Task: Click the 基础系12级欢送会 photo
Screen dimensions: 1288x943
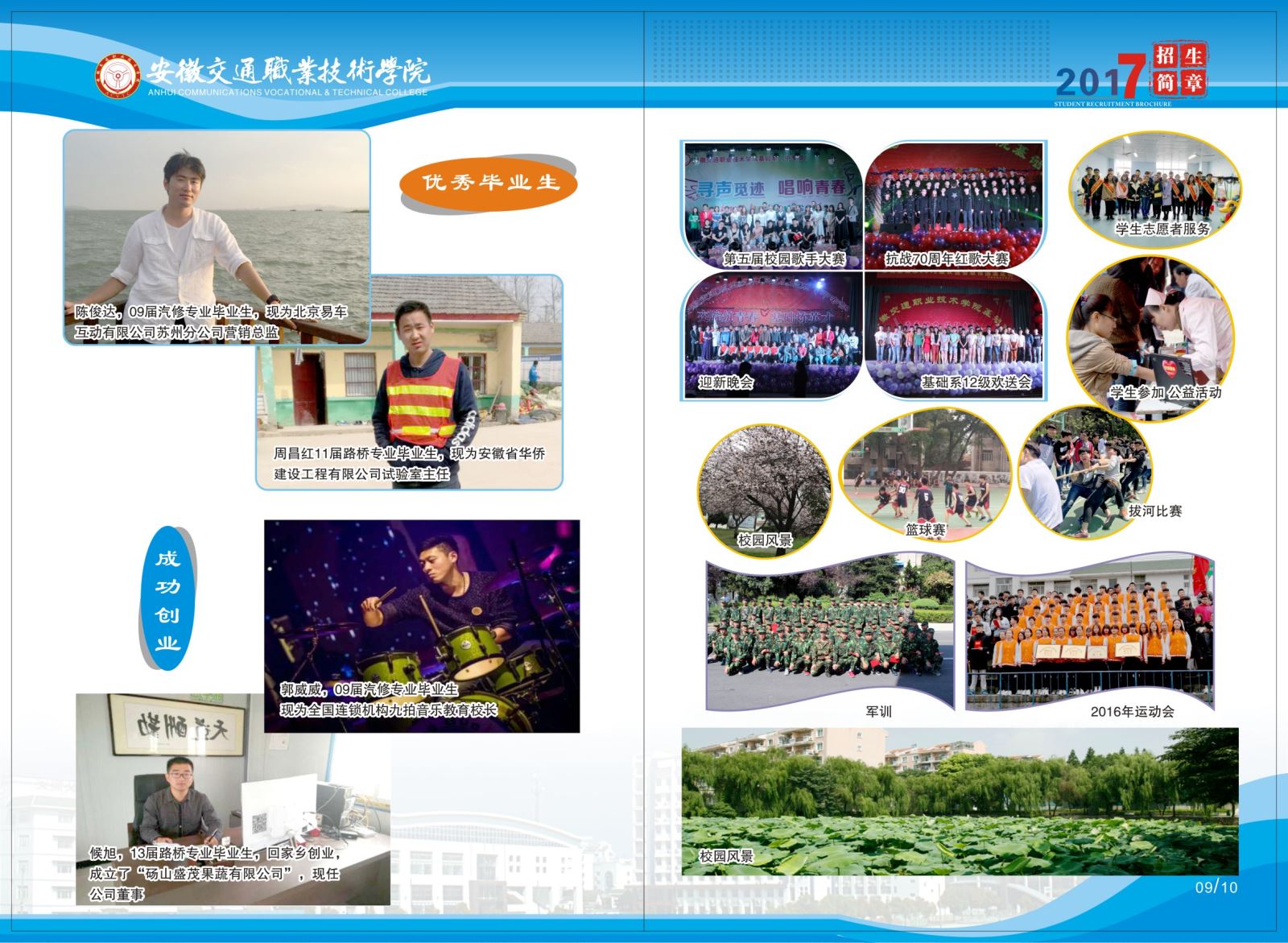Action: coord(953,334)
